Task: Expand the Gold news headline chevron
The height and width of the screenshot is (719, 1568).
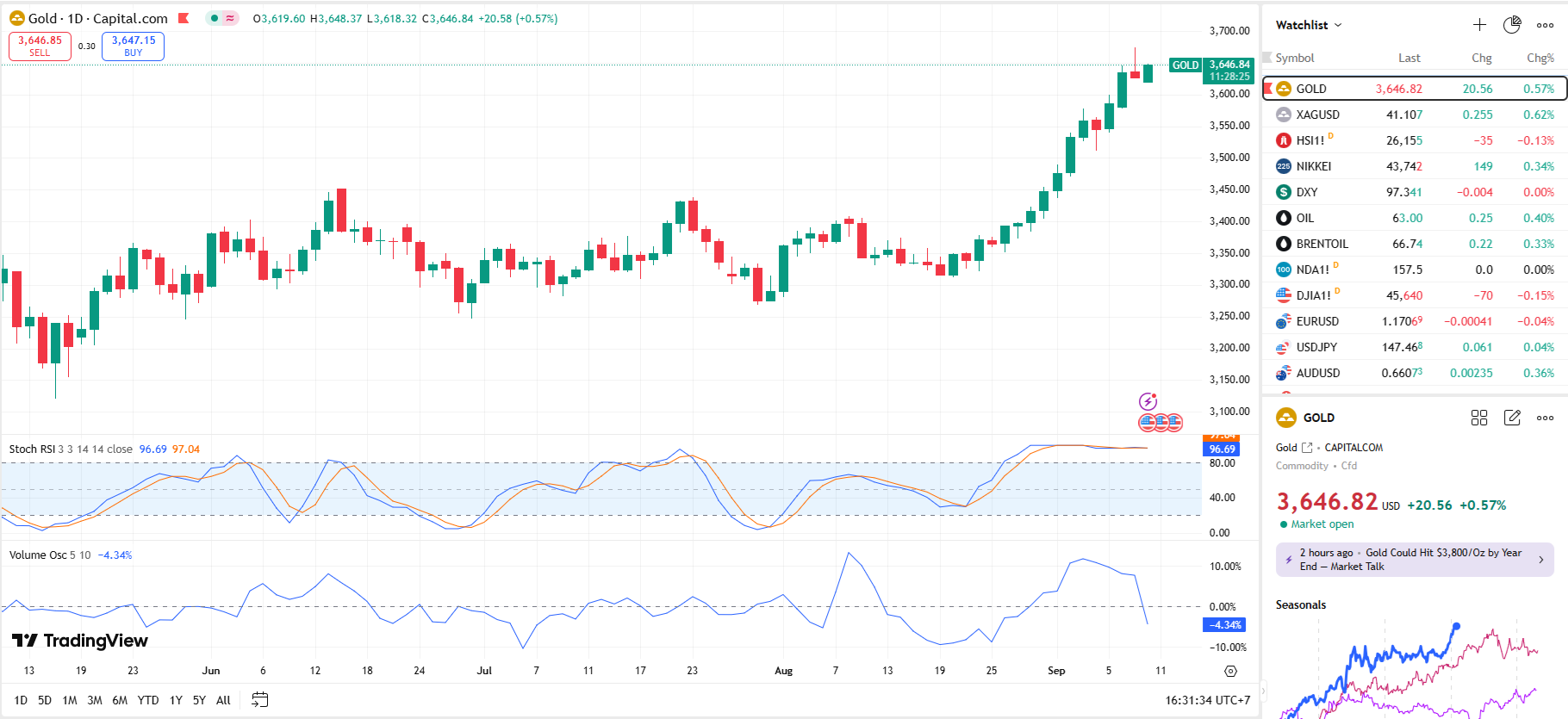Action: tap(1541, 560)
